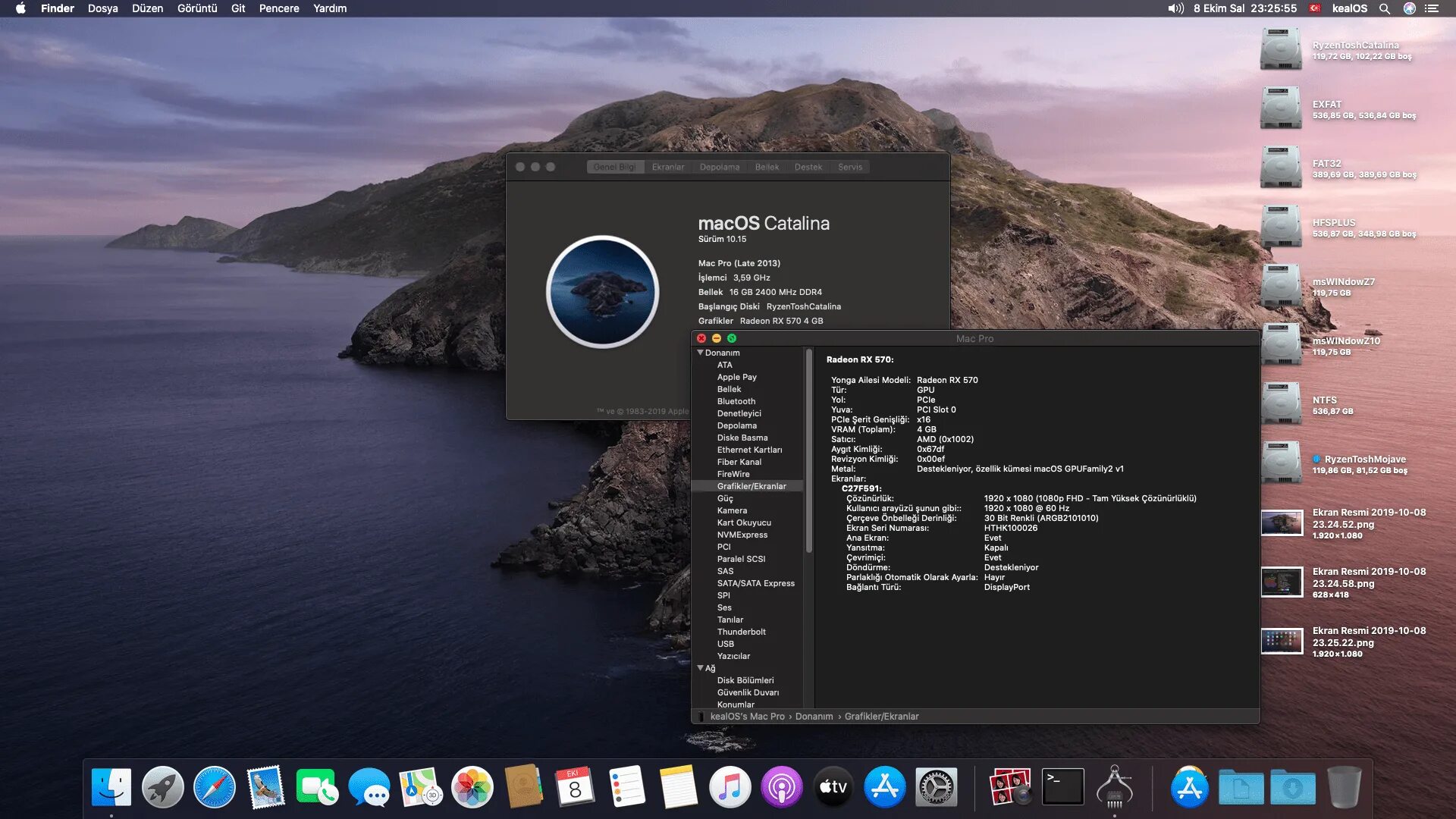
Task: Open the Turkish keyboard layout menu
Action: pos(1314,8)
